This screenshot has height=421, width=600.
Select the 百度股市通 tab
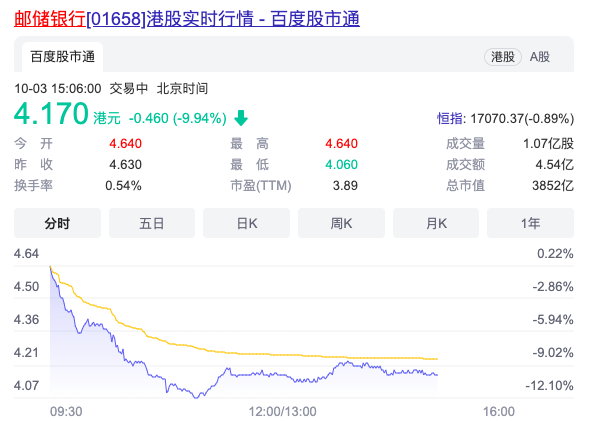62,57
